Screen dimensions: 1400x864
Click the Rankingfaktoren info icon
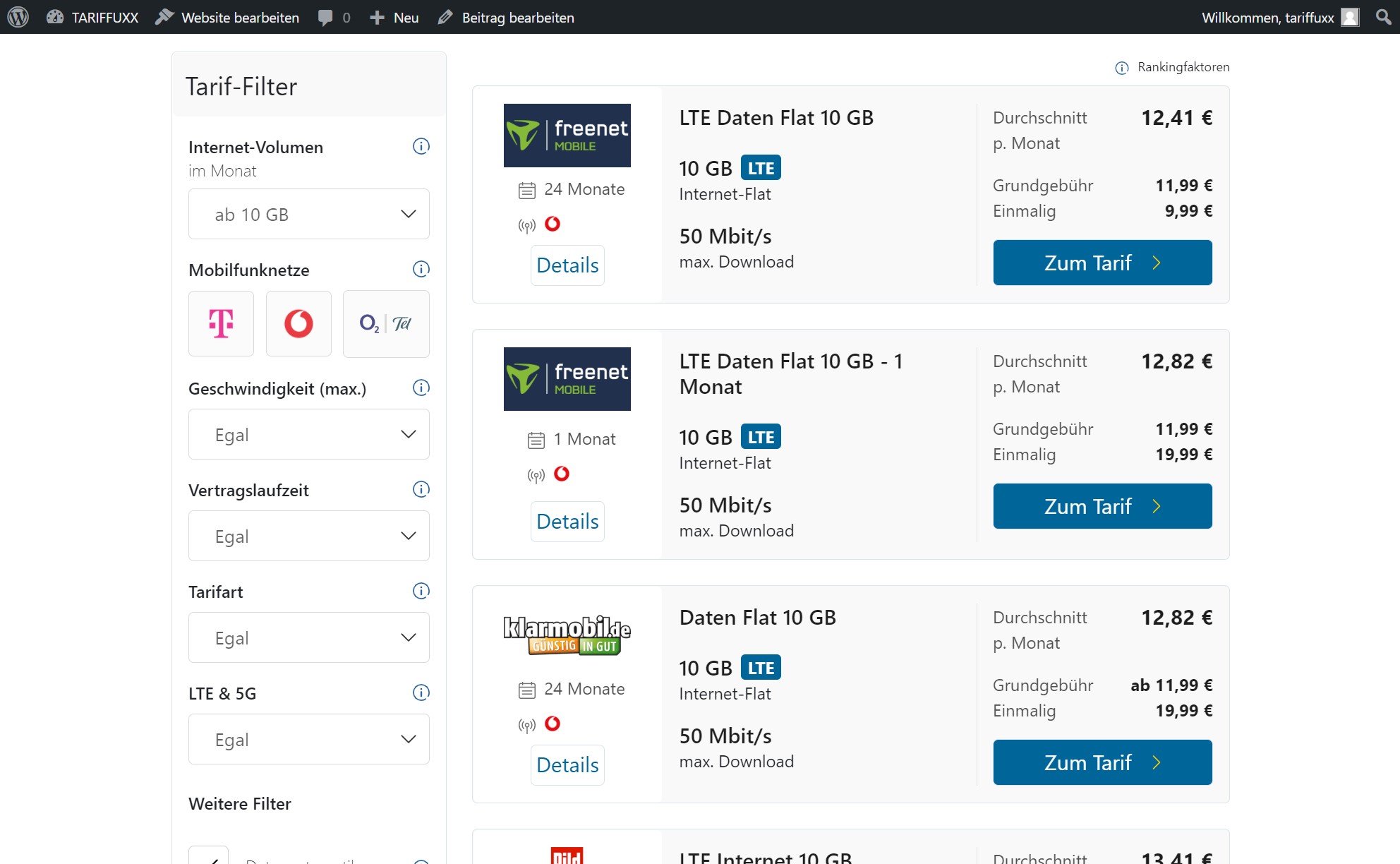coord(1122,68)
